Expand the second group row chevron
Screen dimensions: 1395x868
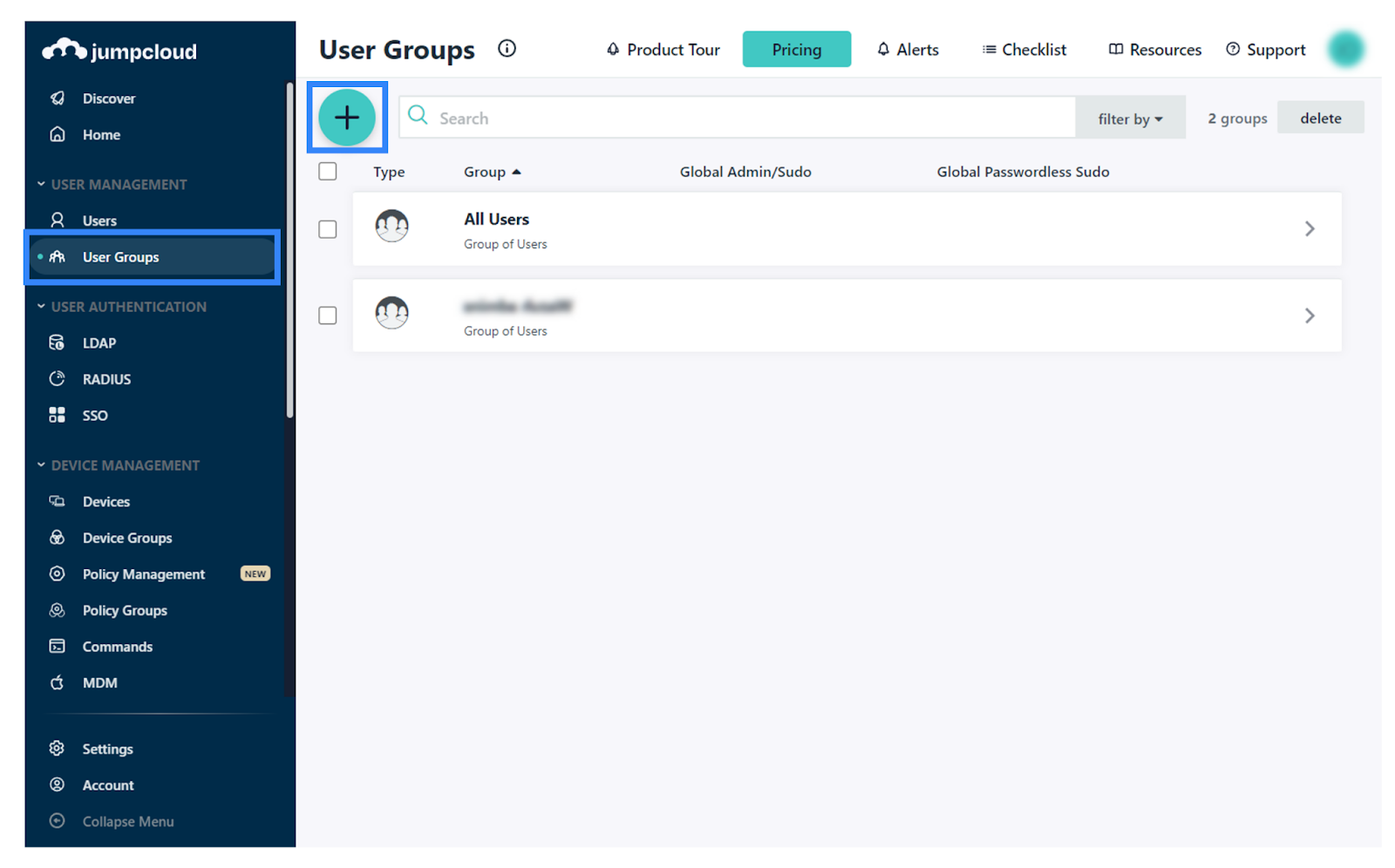pos(1310,315)
